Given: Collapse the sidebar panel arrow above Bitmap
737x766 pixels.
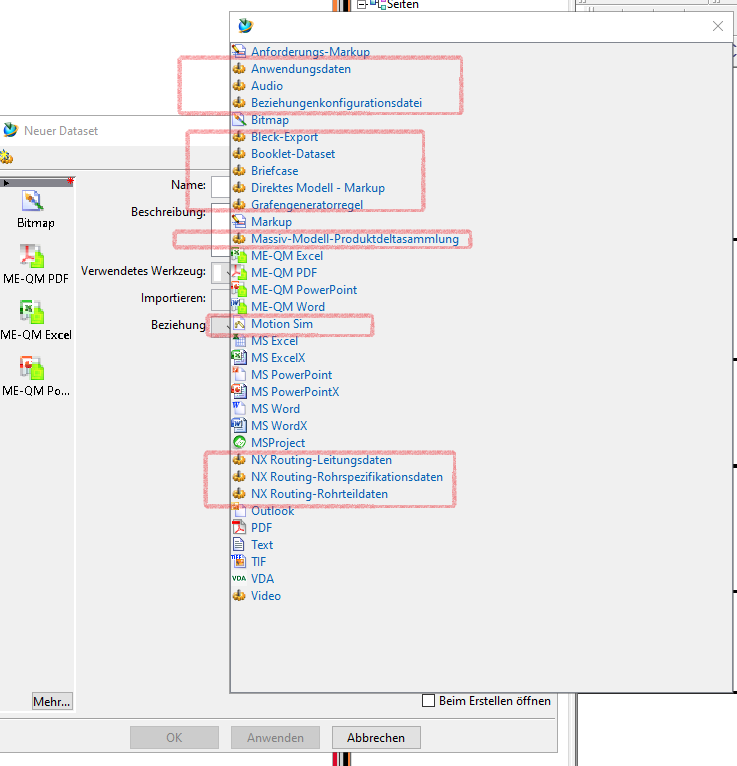Looking at the screenshot, I should pyautogui.click(x=6, y=183).
